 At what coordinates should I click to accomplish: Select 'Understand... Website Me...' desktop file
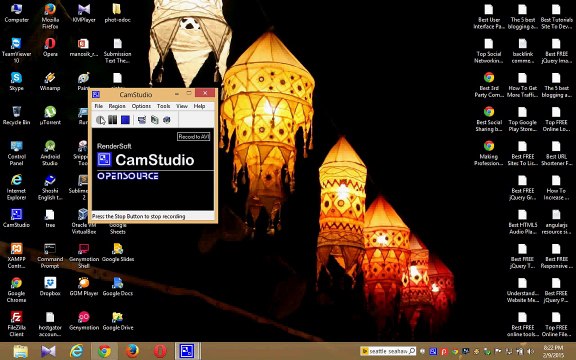[523, 289]
